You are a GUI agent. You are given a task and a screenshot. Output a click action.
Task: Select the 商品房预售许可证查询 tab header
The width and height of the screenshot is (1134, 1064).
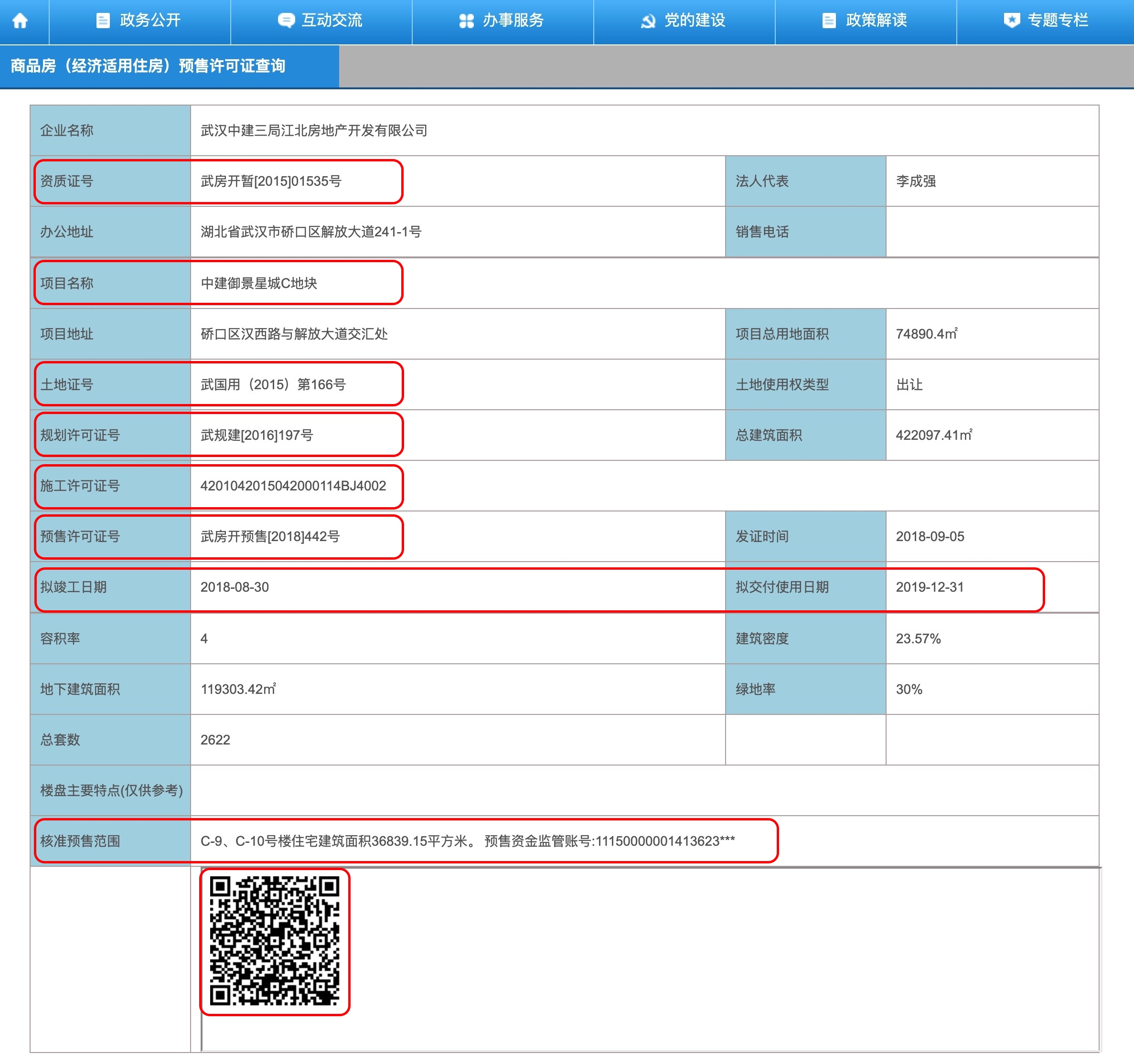point(148,66)
